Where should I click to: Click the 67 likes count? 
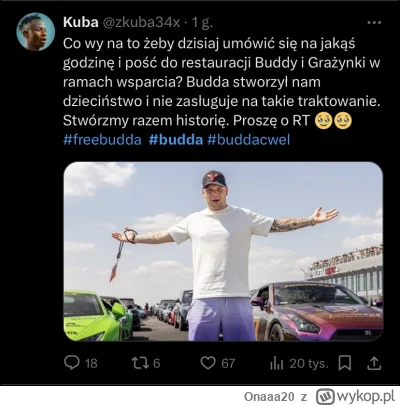(x=228, y=363)
